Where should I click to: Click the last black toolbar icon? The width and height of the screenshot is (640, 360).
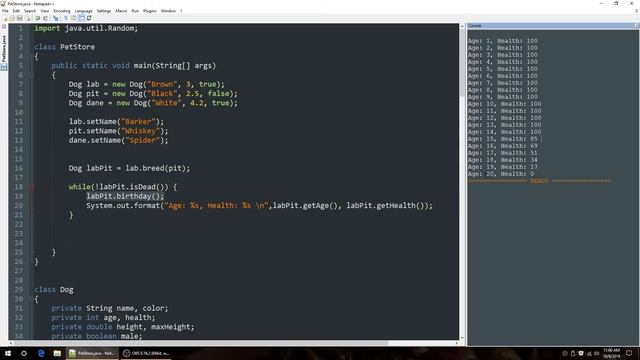coord(89,18)
